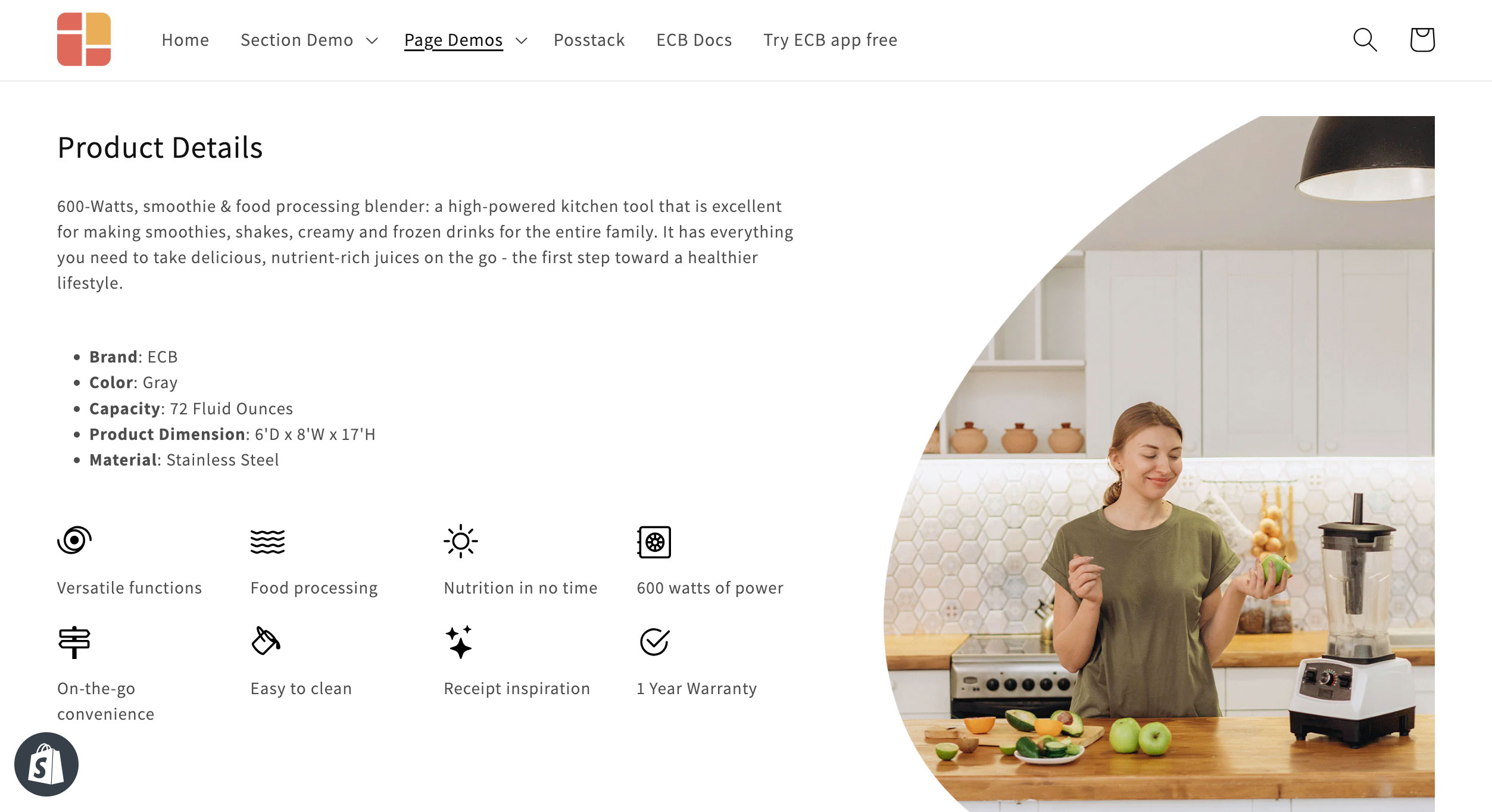Click the on-the-go convenience icon
The image size is (1492, 812).
point(74,641)
